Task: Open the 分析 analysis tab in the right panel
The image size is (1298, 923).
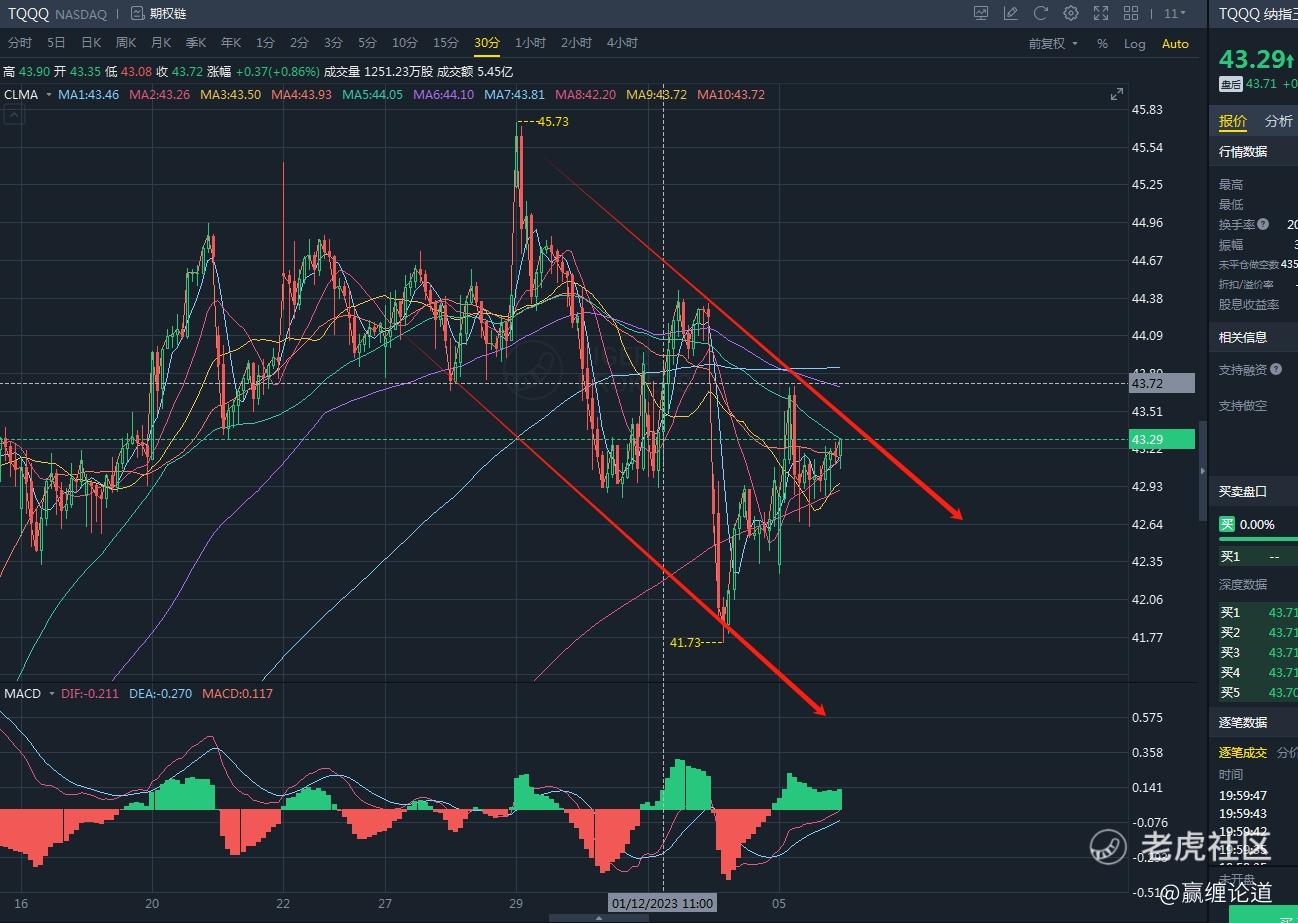Action: click(1279, 121)
